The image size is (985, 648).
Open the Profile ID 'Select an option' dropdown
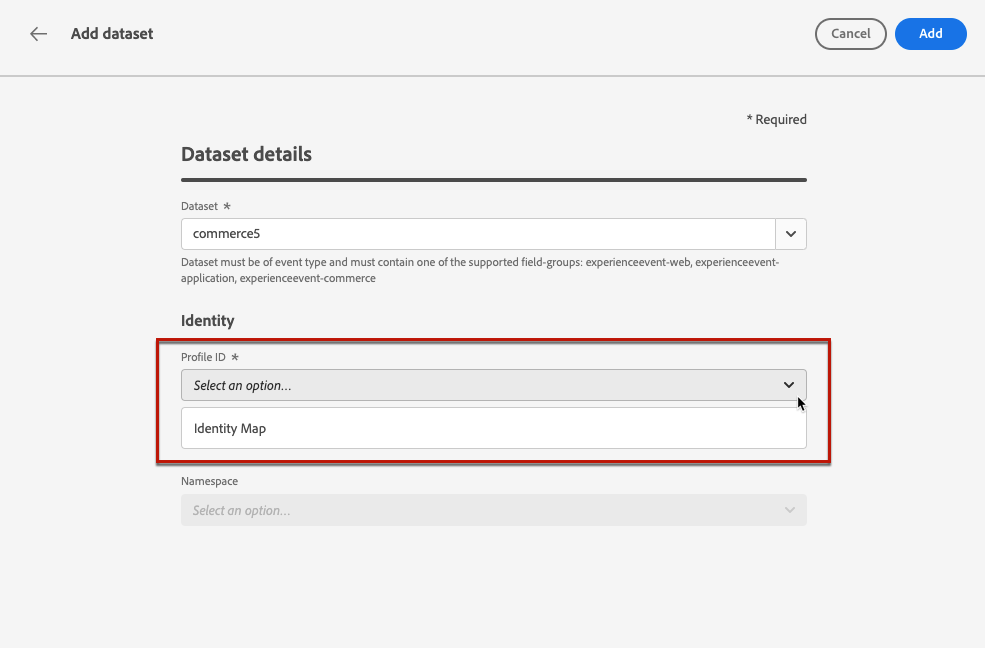[x=480, y=385]
